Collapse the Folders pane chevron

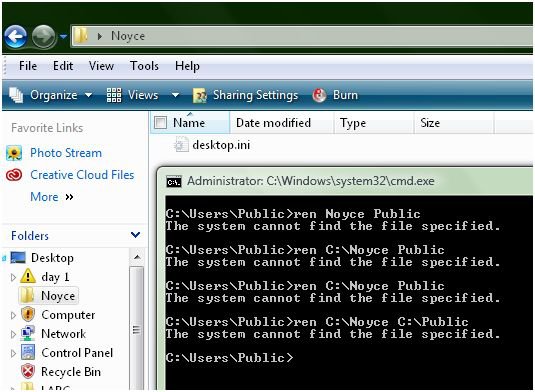pyautogui.click(x=135, y=235)
